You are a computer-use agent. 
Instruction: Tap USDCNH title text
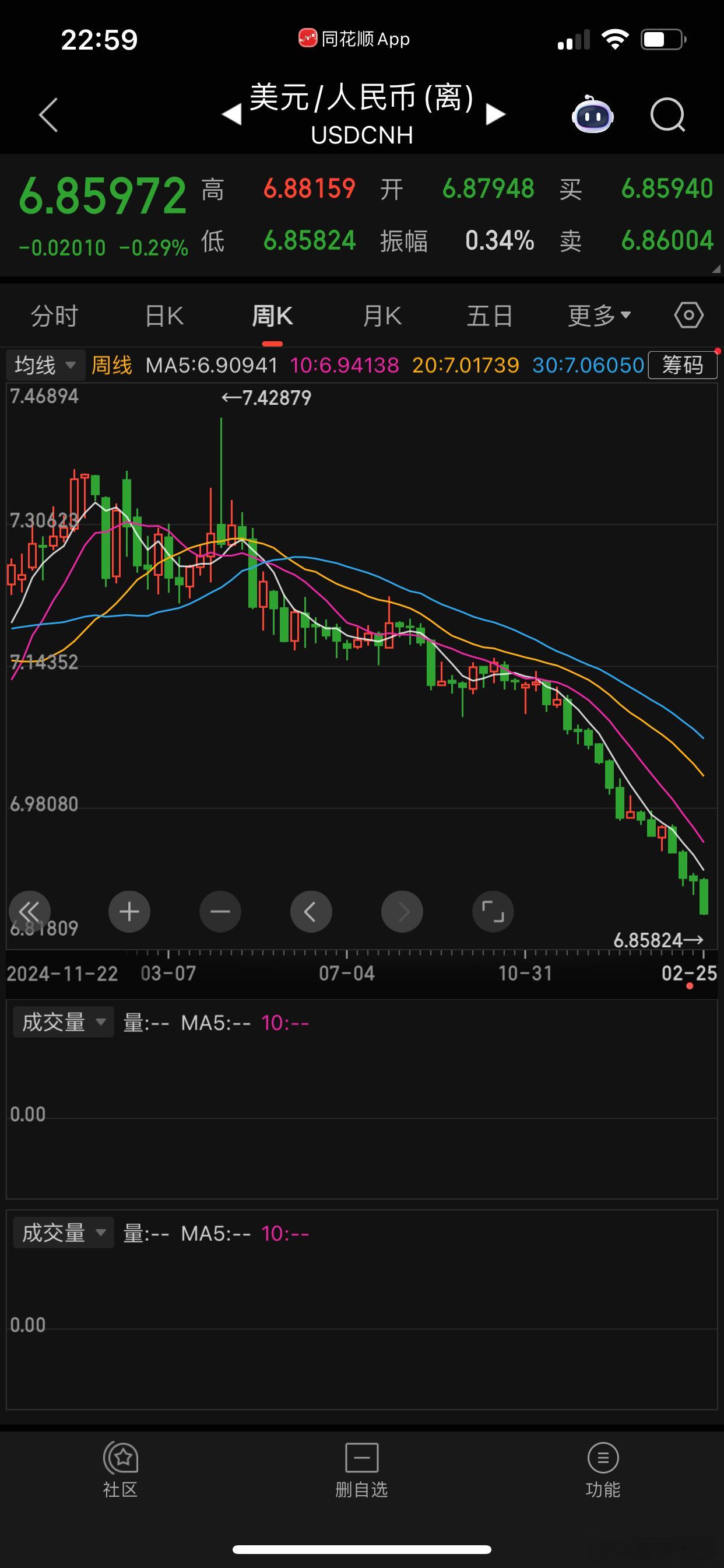[362, 135]
